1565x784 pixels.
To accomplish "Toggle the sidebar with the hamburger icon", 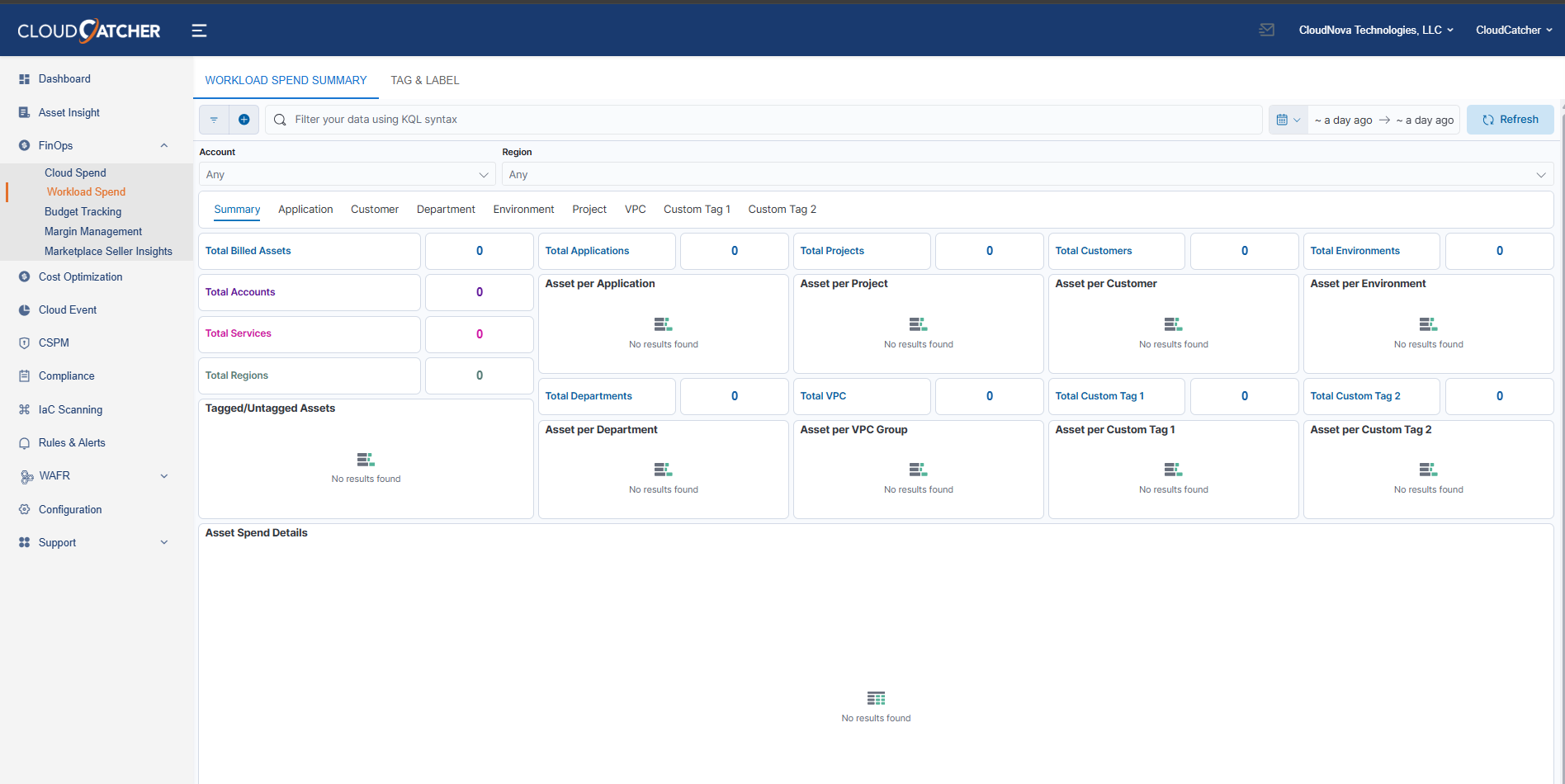I will click(199, 30).
